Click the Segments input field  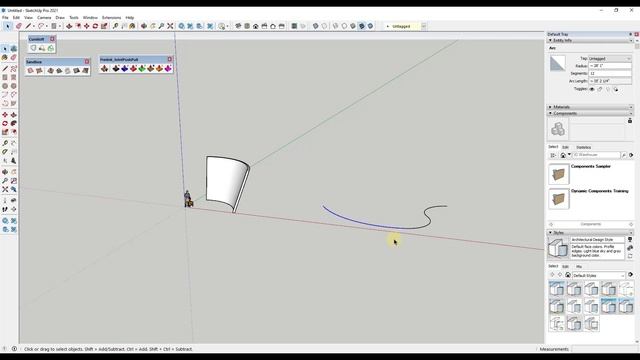tap(610, 73)
